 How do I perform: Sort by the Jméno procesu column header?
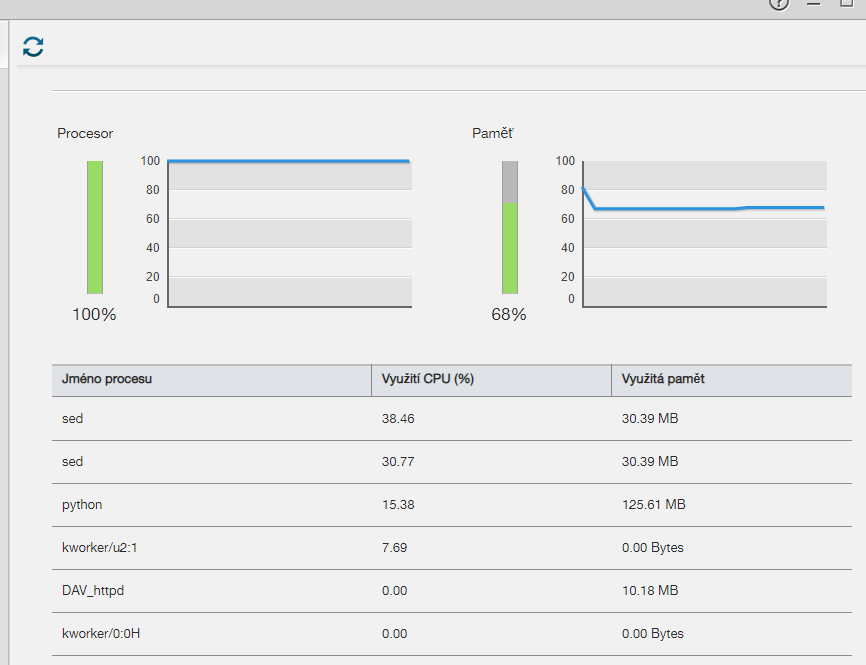pyautogui.click(x=107, y=380)
